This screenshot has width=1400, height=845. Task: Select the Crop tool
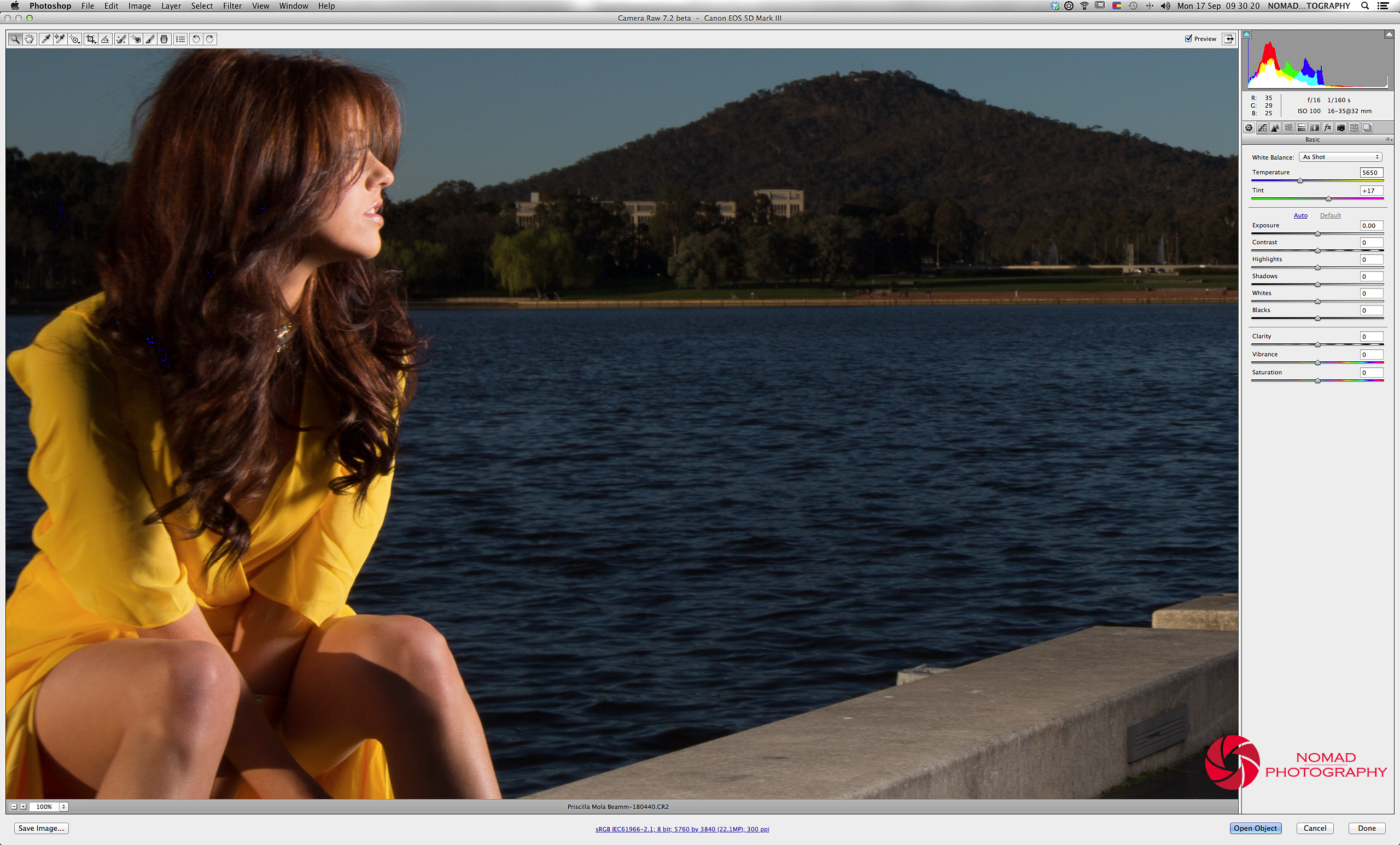(90, 39)
